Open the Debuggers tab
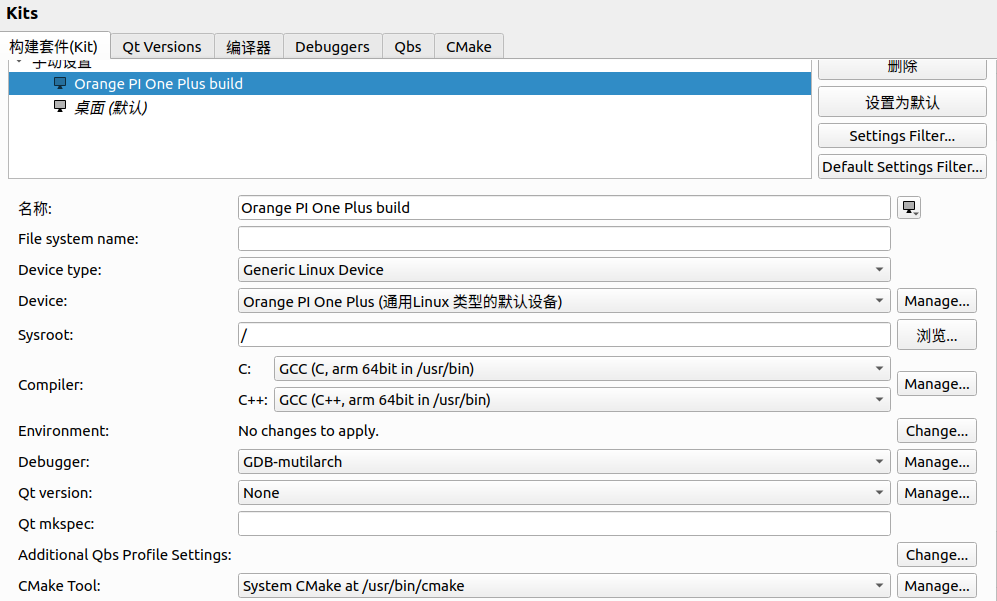 [x=332, y=46]
